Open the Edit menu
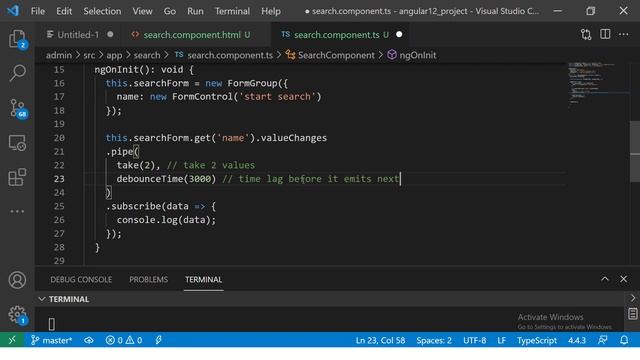Screen dimensions: 640x360 coord(64,11)
